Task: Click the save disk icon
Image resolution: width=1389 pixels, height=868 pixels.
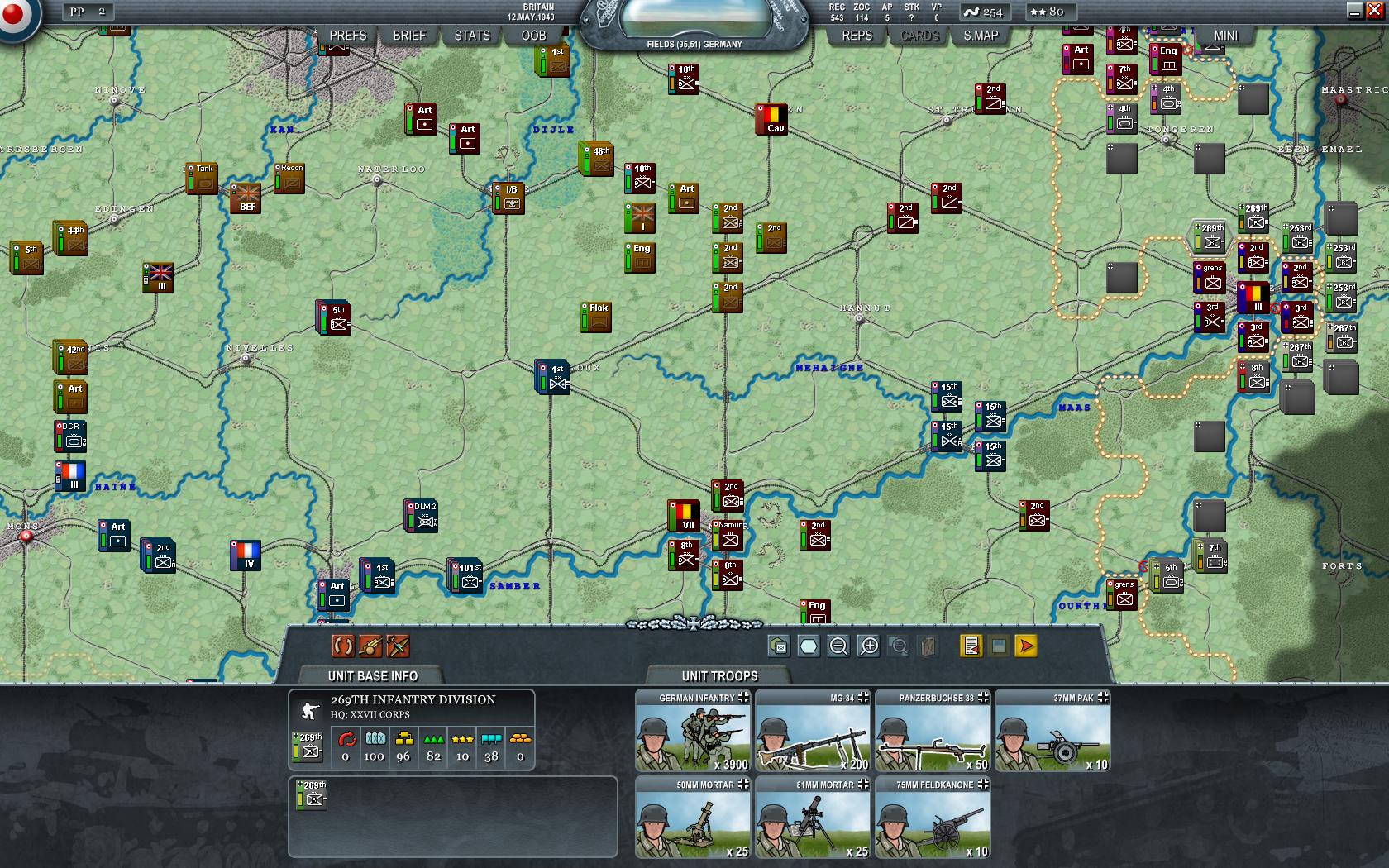Action: 999,646
